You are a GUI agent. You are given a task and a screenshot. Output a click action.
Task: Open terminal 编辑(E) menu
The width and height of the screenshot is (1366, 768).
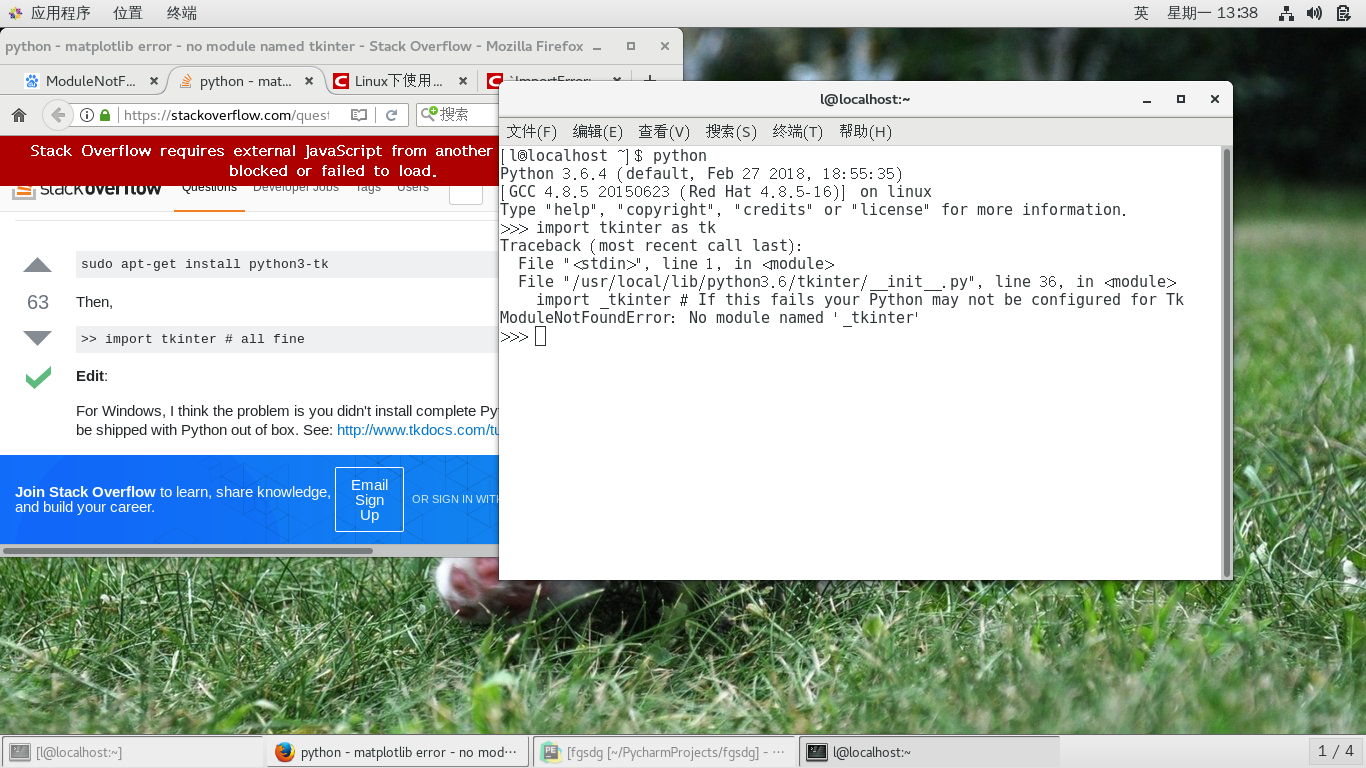tap(597, 131)
